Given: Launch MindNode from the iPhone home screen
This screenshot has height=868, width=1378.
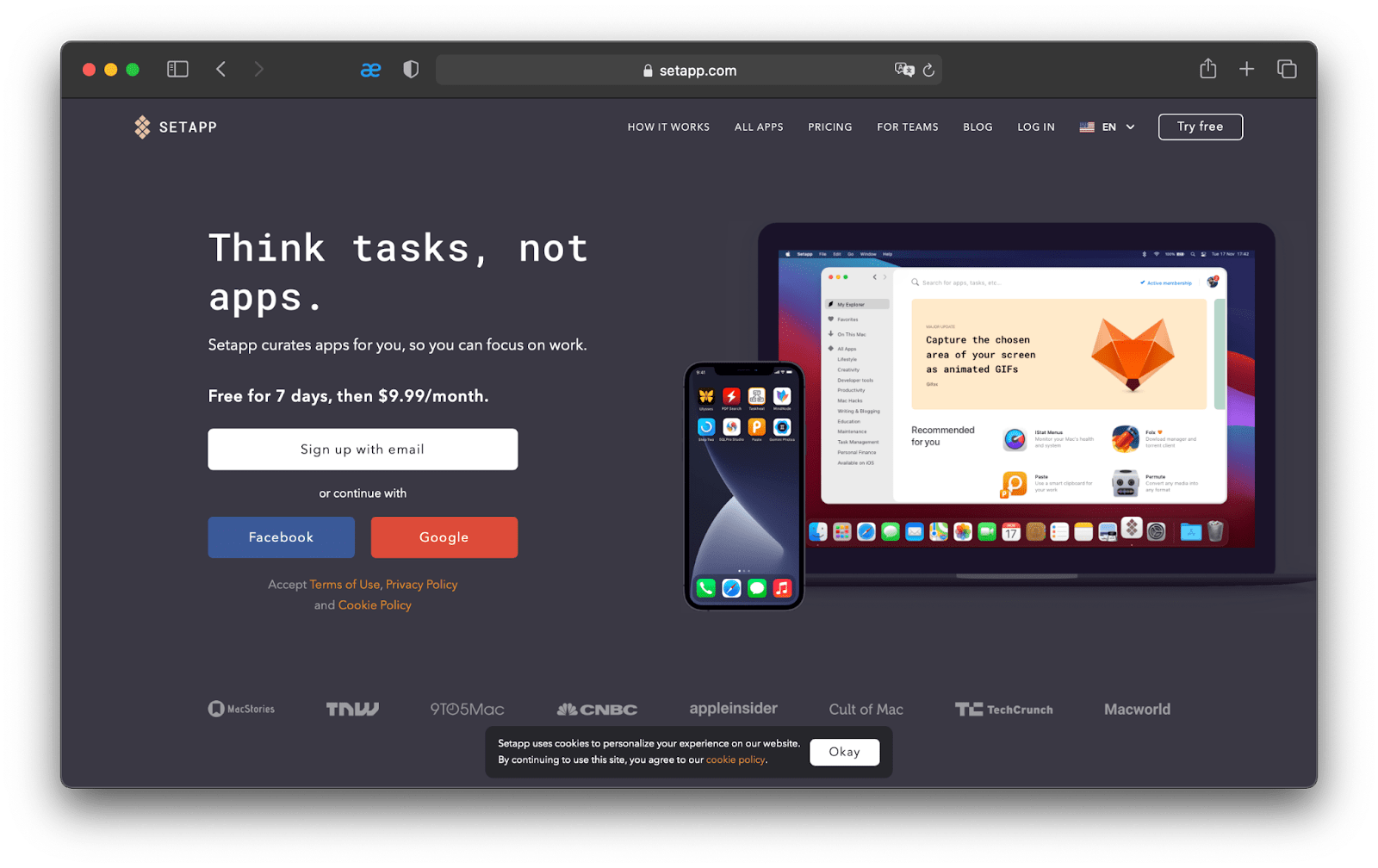Looking at the screenshot, I should 782,396.
